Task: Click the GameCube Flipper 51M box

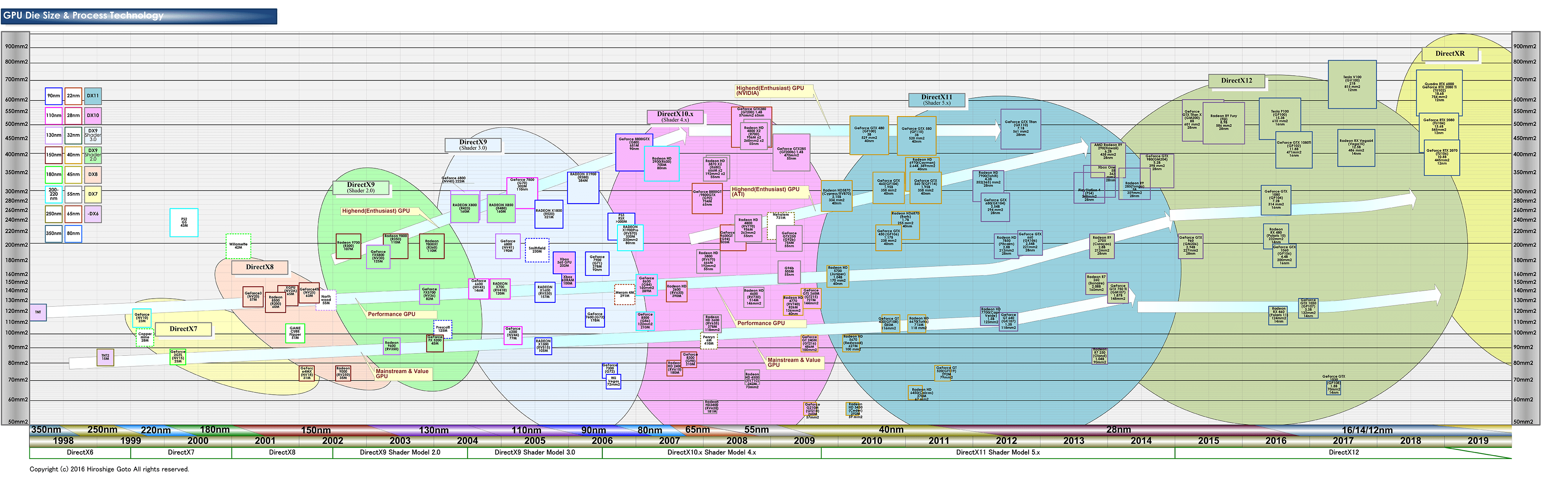Action: coord(295,333)
